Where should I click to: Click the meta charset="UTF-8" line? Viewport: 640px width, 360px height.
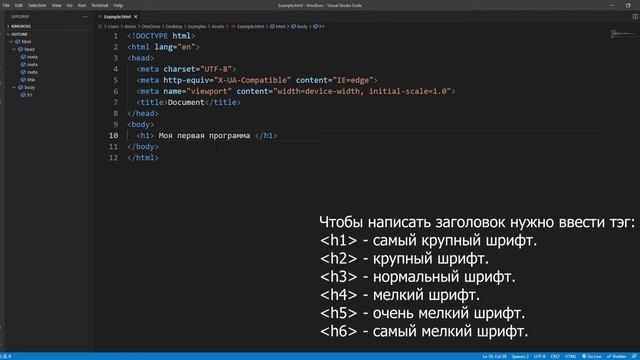click(186, 69)
